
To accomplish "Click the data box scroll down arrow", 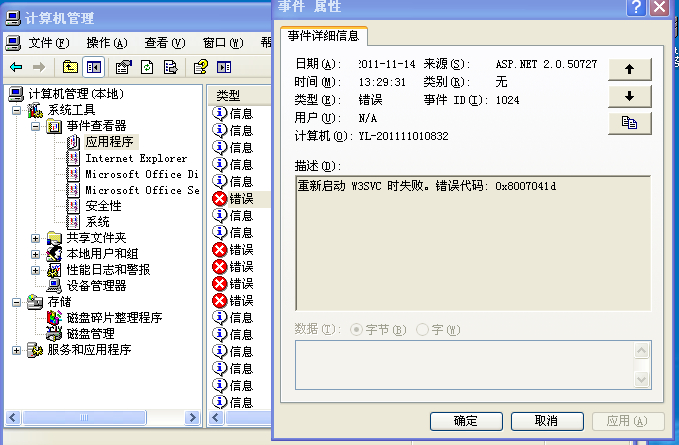I will pos(641,380).
